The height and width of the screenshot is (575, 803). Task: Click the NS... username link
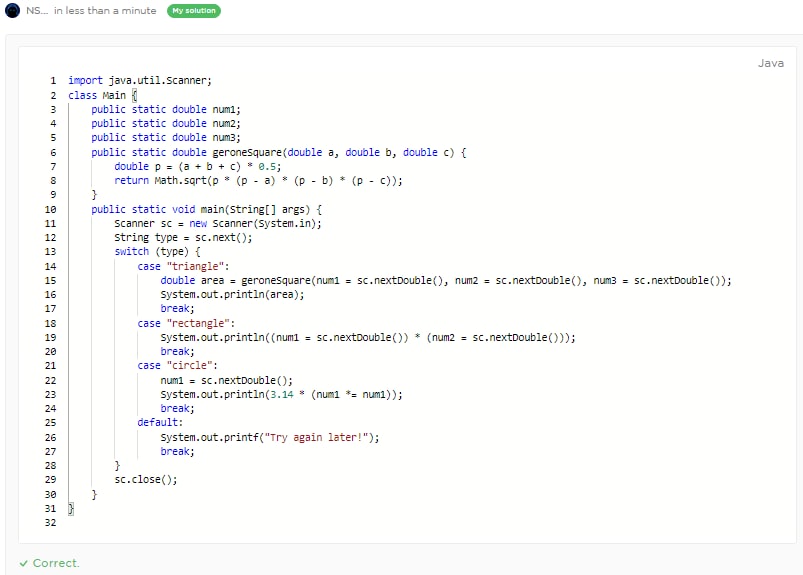37,11
